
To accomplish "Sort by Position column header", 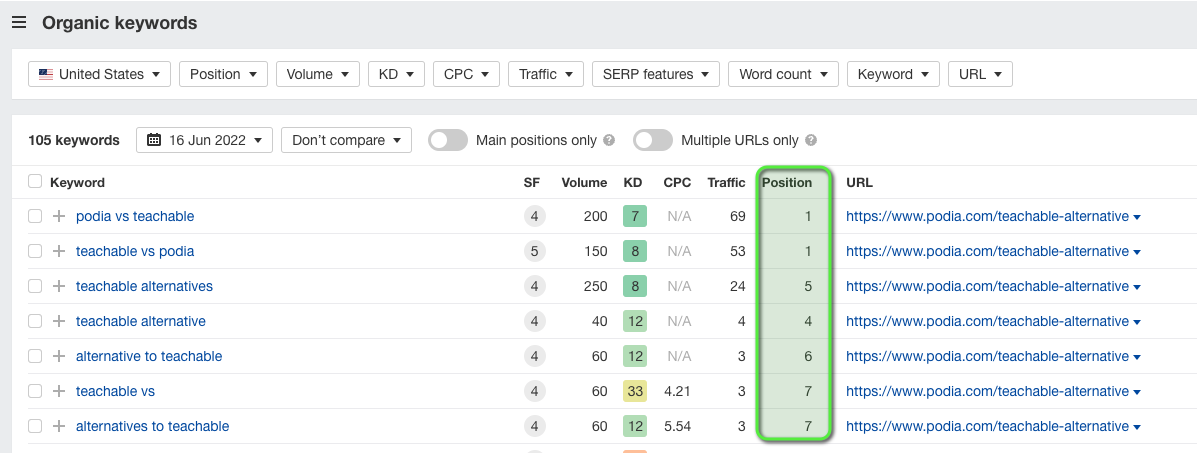I will click(x=787, y=183).
